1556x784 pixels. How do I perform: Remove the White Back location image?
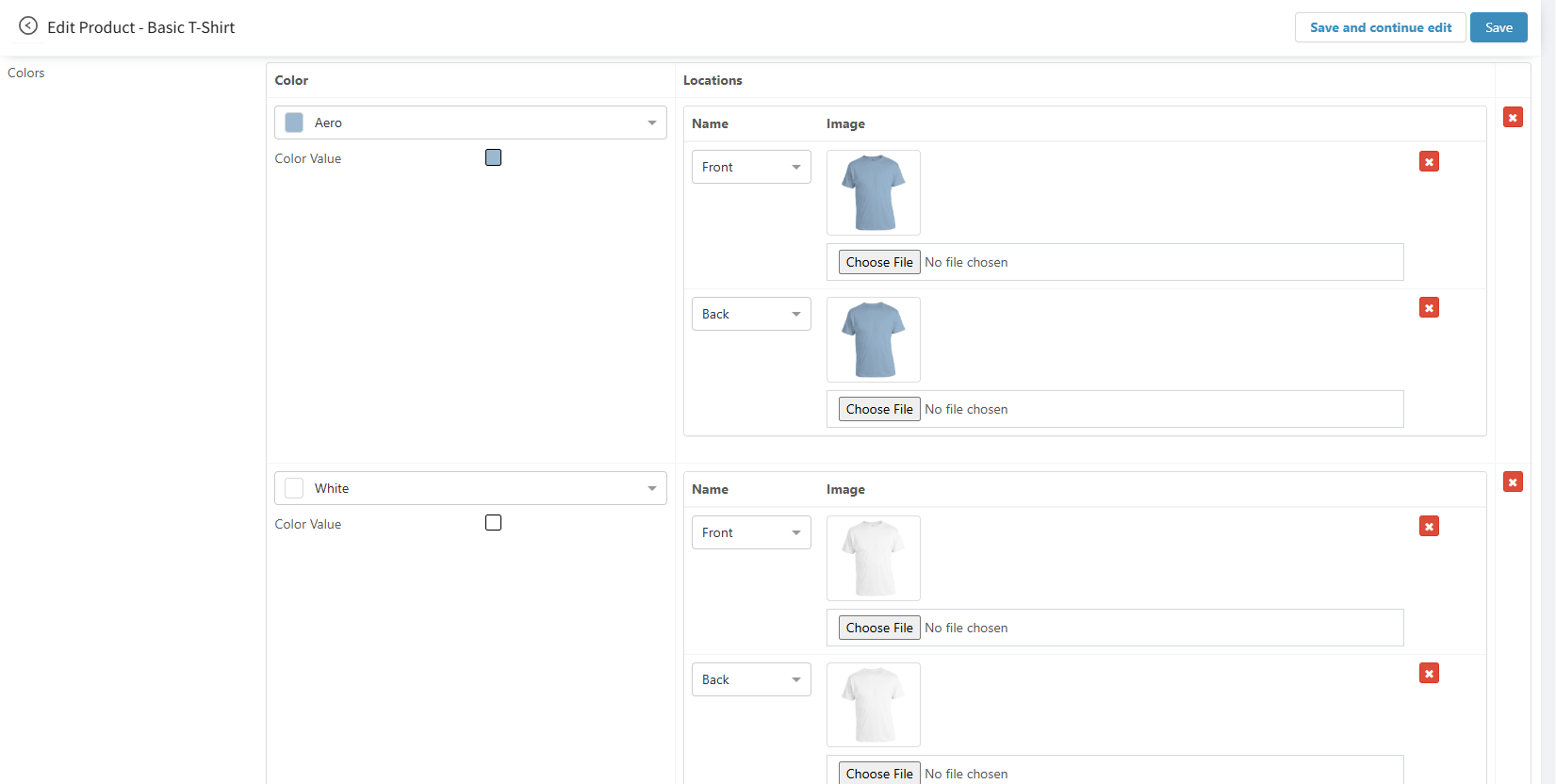pyautogui.click(x=1429, y=674)
